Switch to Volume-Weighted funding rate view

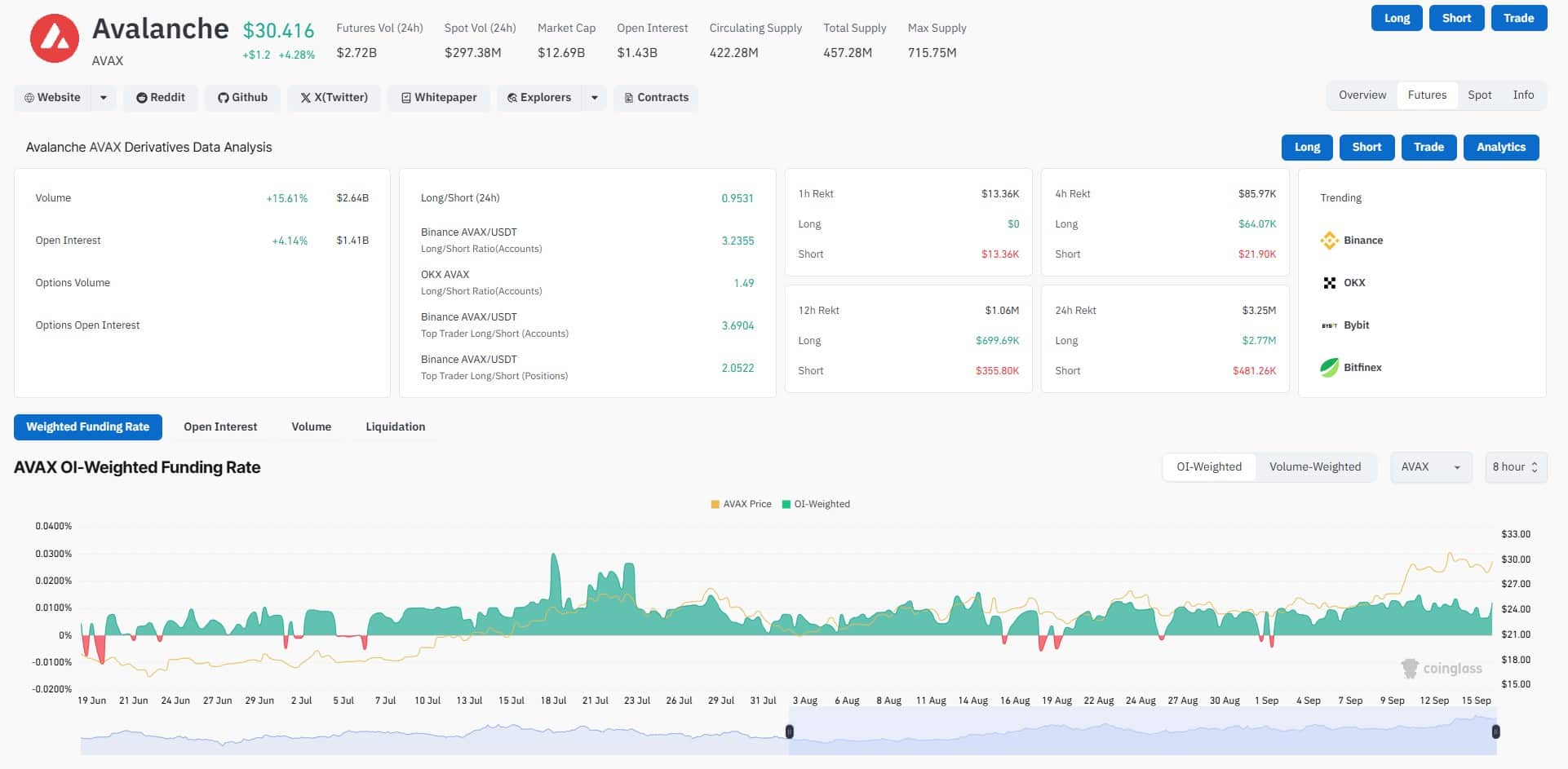[x=1314, y=466]
